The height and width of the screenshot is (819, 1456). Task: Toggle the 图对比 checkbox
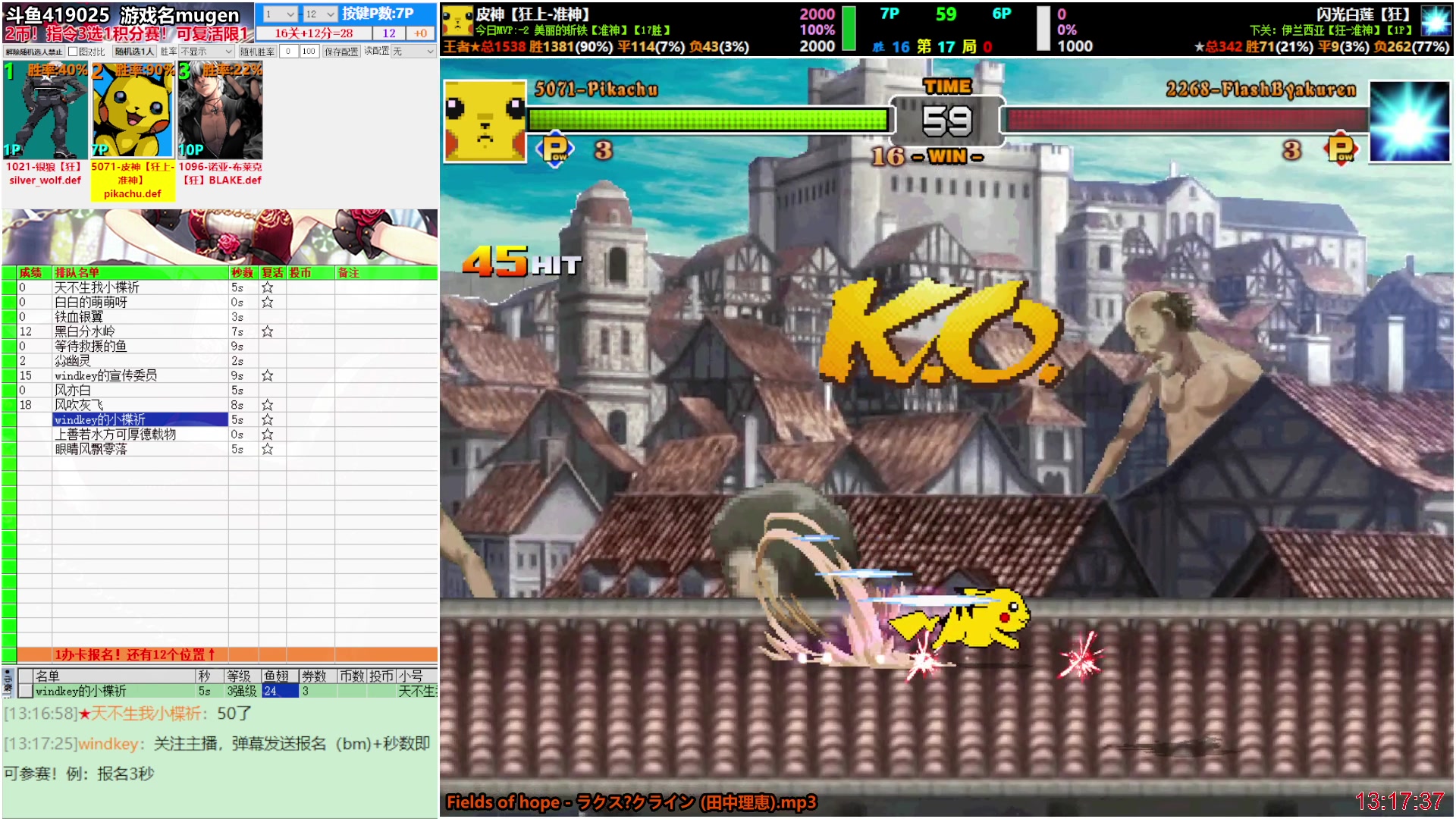[x=73, y=52]
